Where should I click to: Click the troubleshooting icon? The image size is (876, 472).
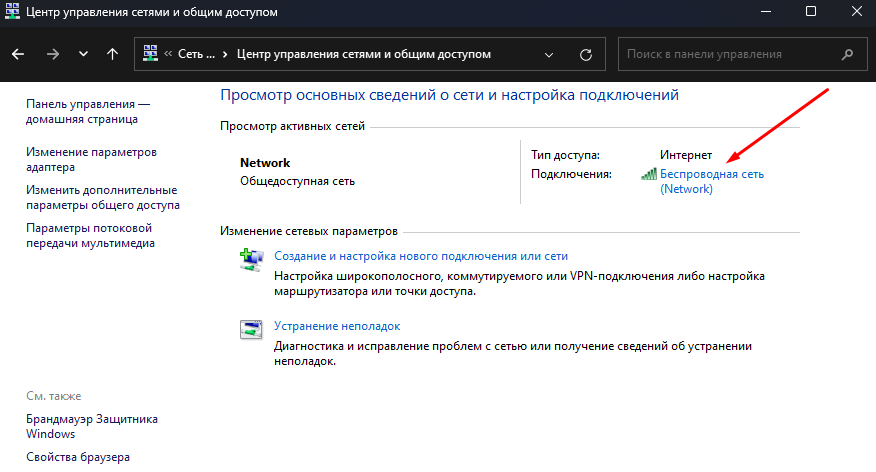tap(251, 329)
